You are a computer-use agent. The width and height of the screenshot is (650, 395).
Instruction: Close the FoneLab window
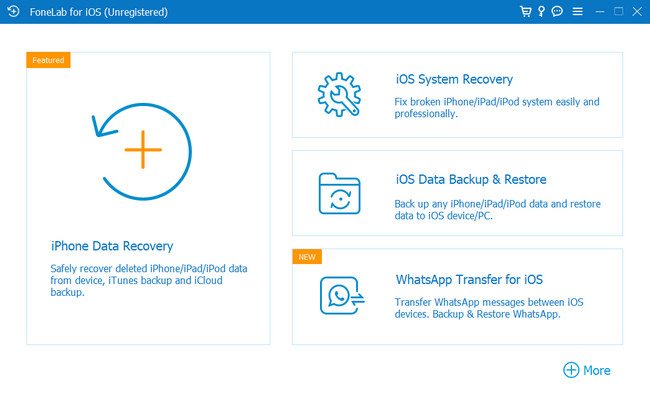pyautogui.click(x=637, y=12)
